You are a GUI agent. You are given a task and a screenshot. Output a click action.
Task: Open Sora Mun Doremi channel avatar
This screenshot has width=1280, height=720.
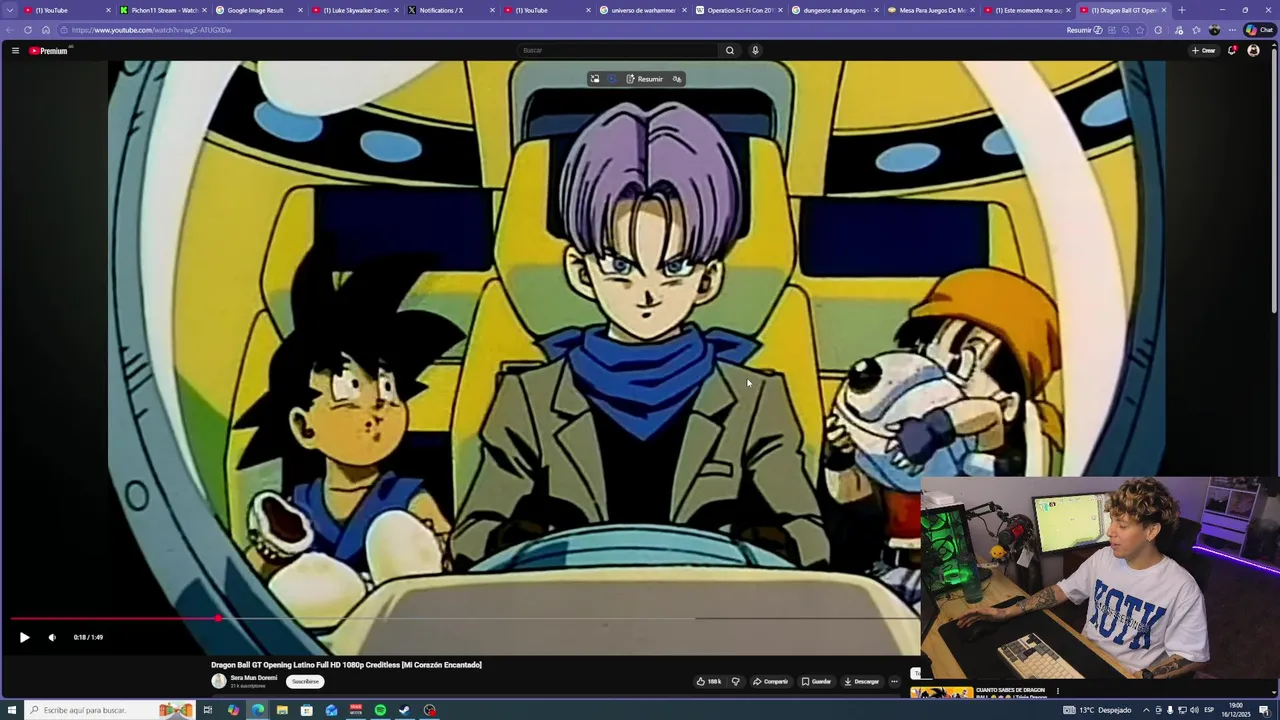pos(219,681)
